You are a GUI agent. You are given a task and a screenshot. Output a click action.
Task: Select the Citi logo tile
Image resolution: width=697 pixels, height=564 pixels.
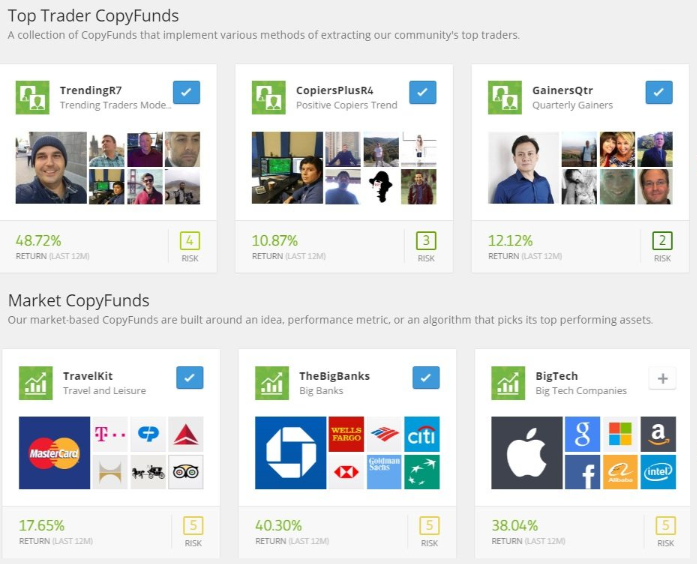[422, 434]
